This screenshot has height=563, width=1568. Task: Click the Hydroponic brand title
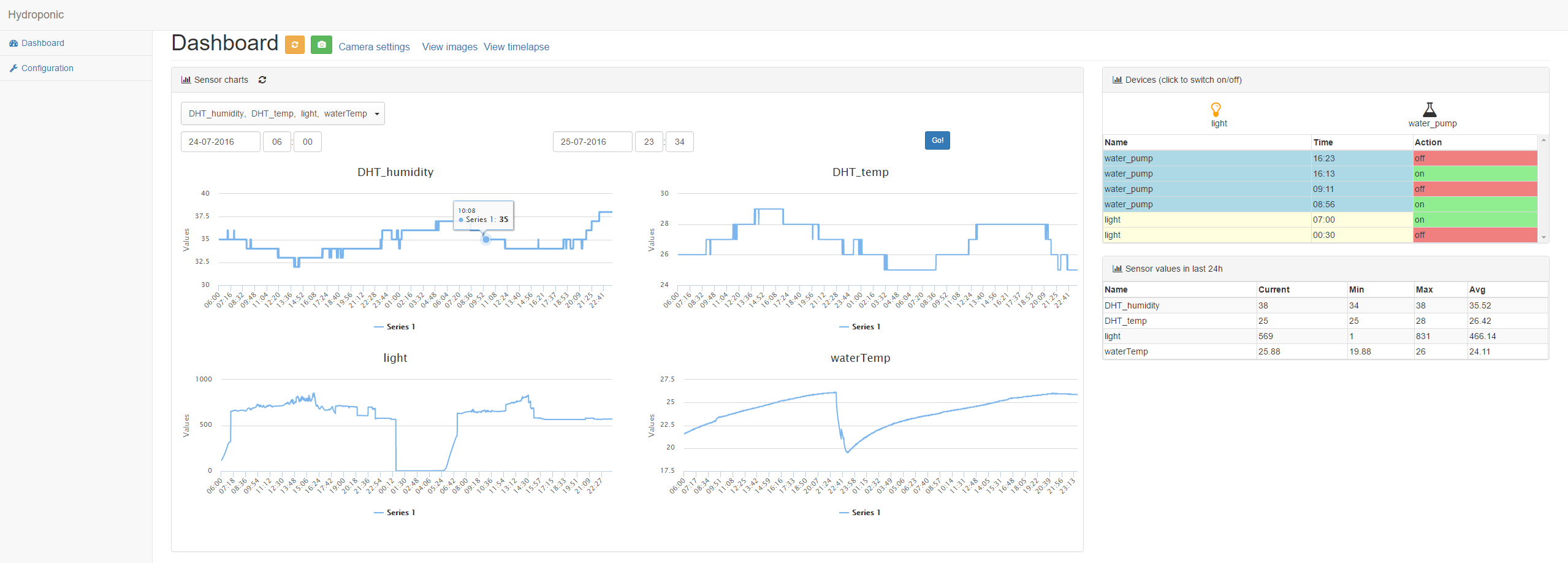[x=36, y=15]
